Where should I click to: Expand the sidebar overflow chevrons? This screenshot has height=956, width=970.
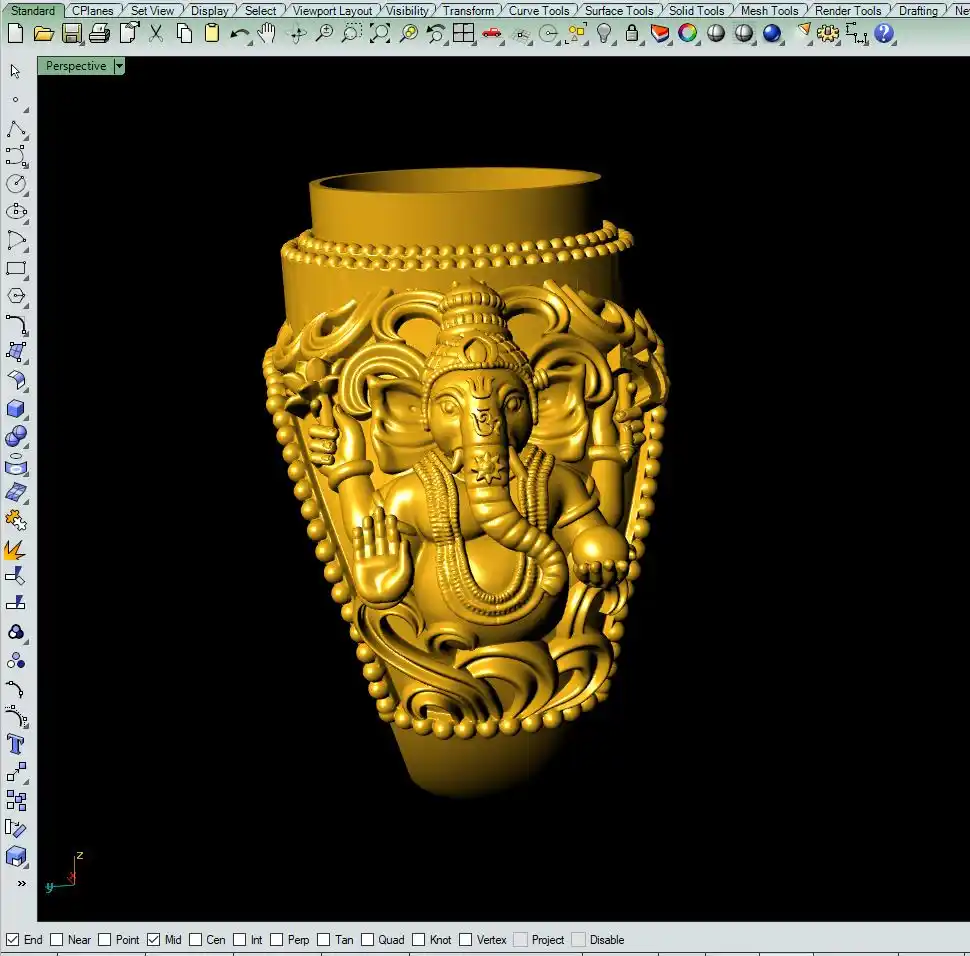point(21,883)
